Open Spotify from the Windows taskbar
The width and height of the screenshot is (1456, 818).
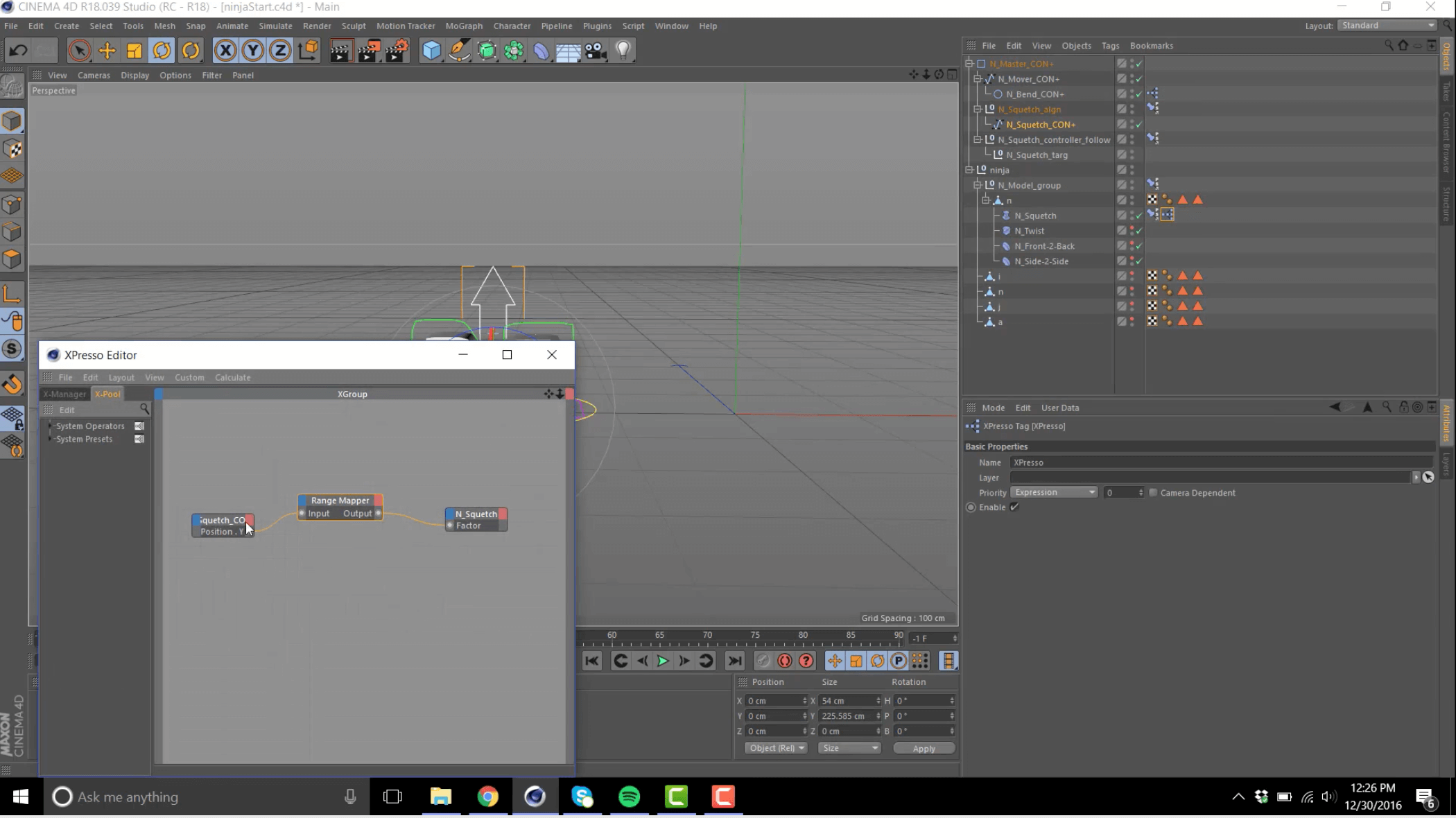[x=629, y=797]
